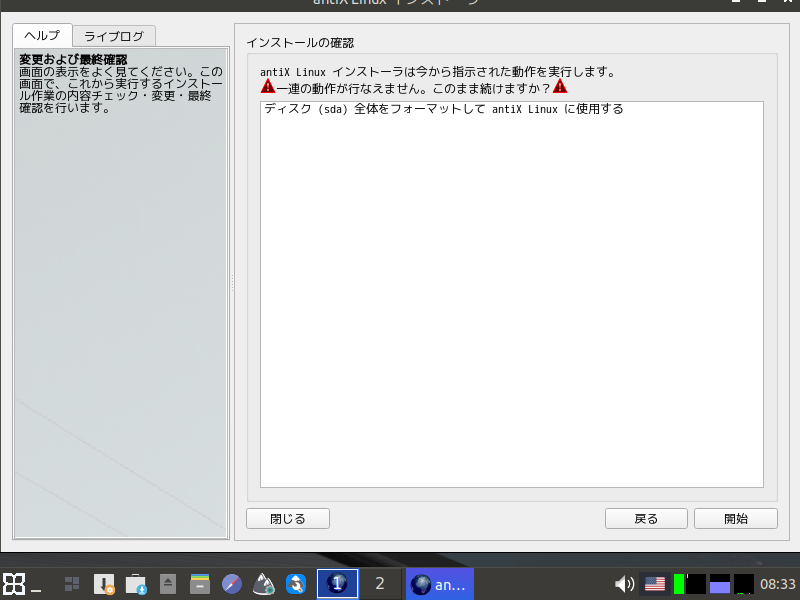Screen dimensions: 800x600
Task: Open the application menu in the taskbar
Action: coord(14,584)
